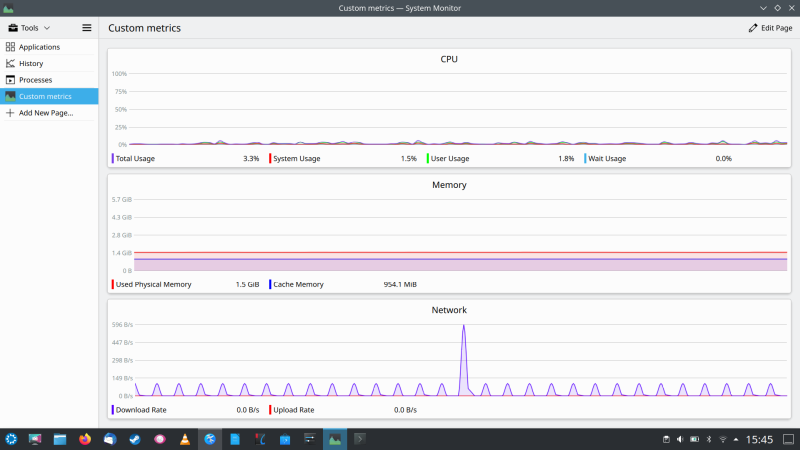Click the Total Usage purple legend swatch
This screenshot has width=800, height=450.
113,158
